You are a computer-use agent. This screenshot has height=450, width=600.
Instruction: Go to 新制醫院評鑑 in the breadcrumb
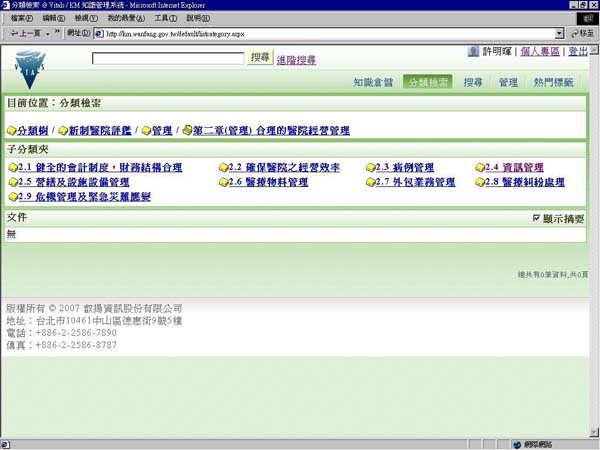click(x=100, y=131)
